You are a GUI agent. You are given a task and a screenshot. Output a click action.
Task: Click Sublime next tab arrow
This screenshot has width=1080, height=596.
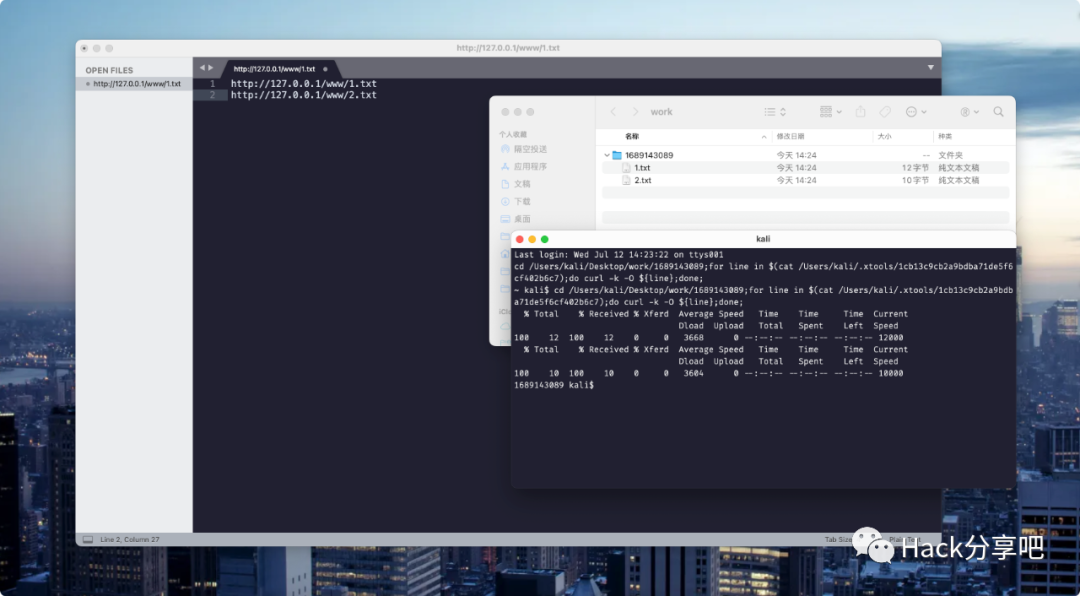pyautogui.click(x=211, y=68)
